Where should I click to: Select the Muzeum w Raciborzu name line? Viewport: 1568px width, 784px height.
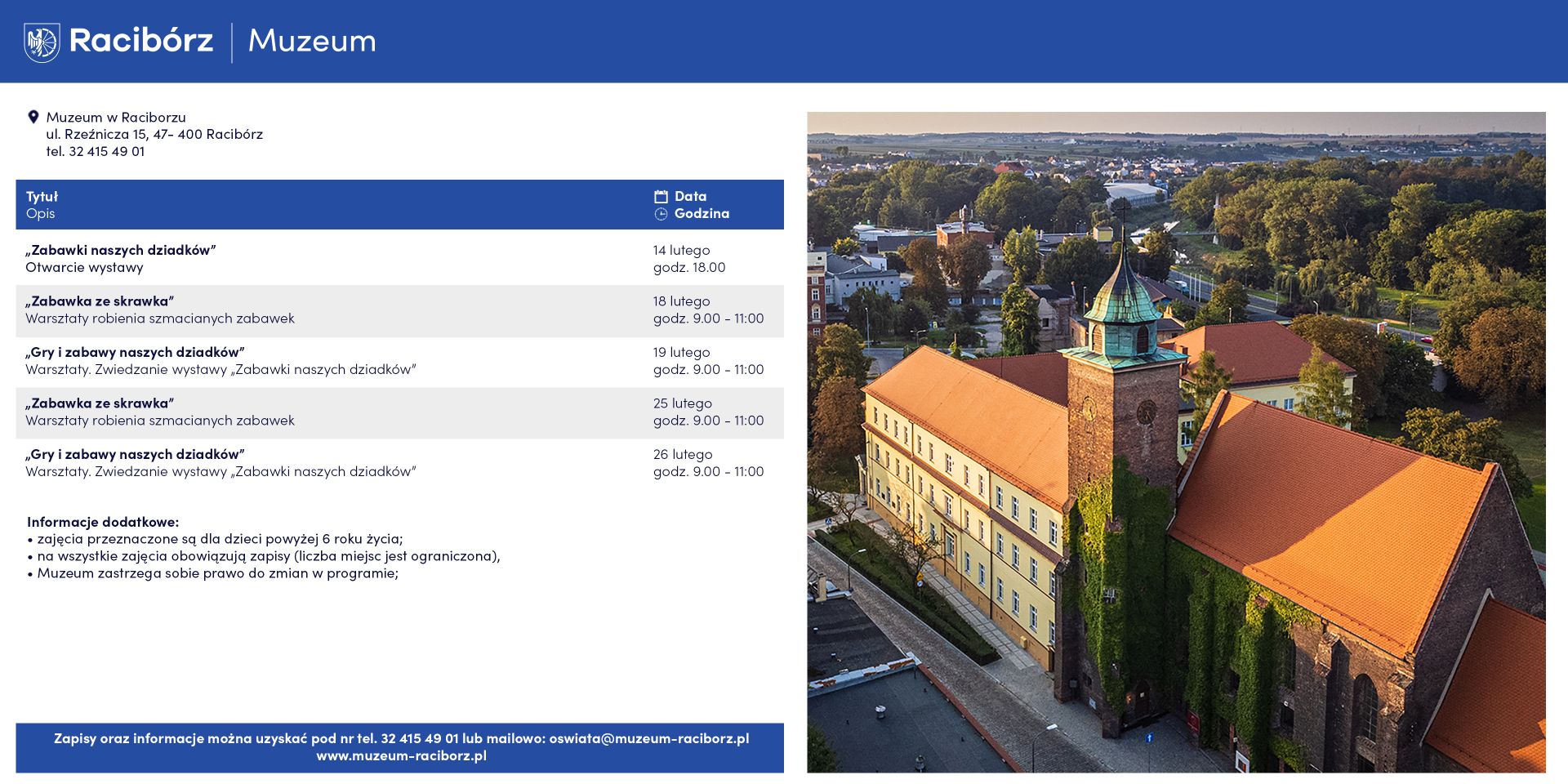tap(116, 118)
